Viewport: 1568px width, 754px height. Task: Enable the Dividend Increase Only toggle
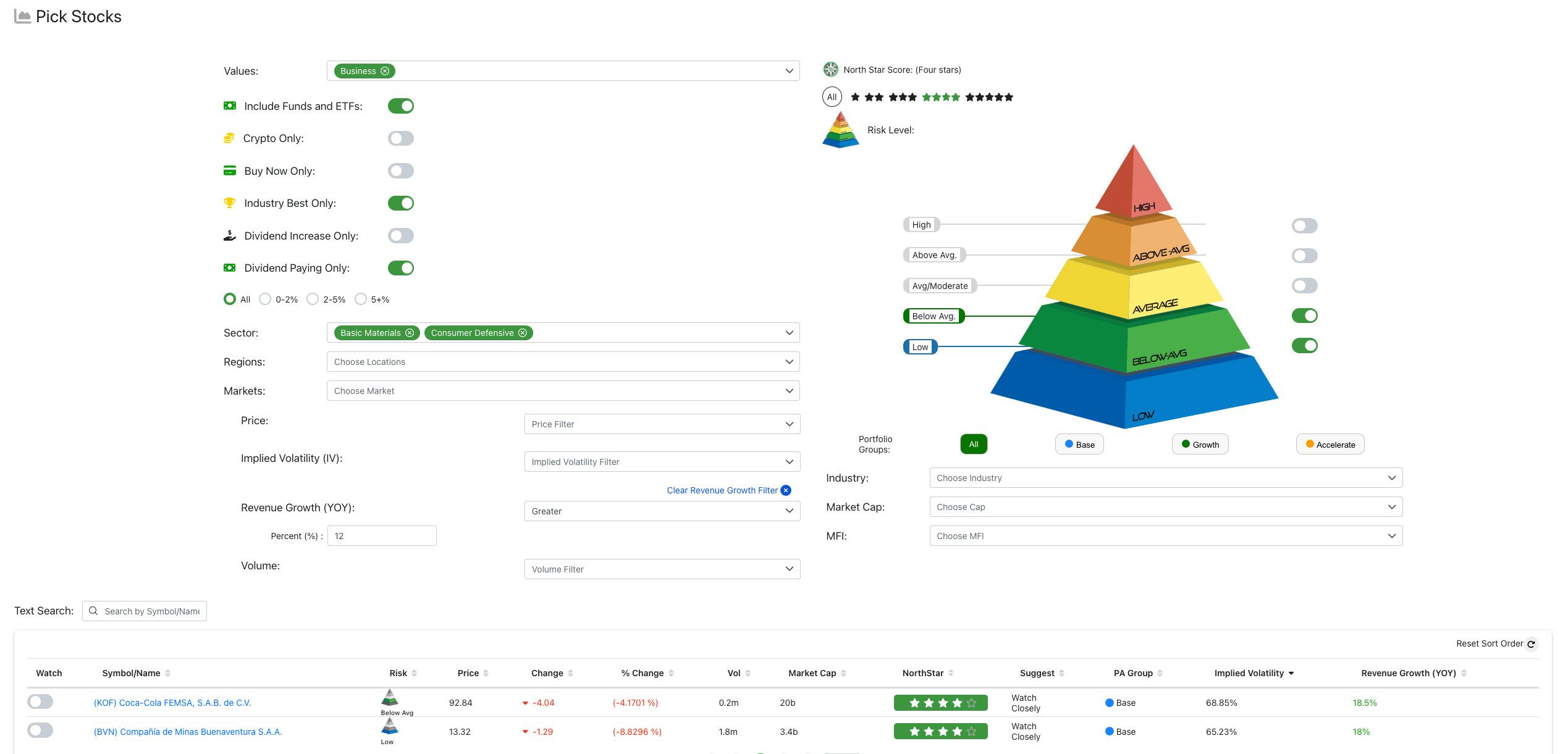pyautogui.click(x=400, y=235)
